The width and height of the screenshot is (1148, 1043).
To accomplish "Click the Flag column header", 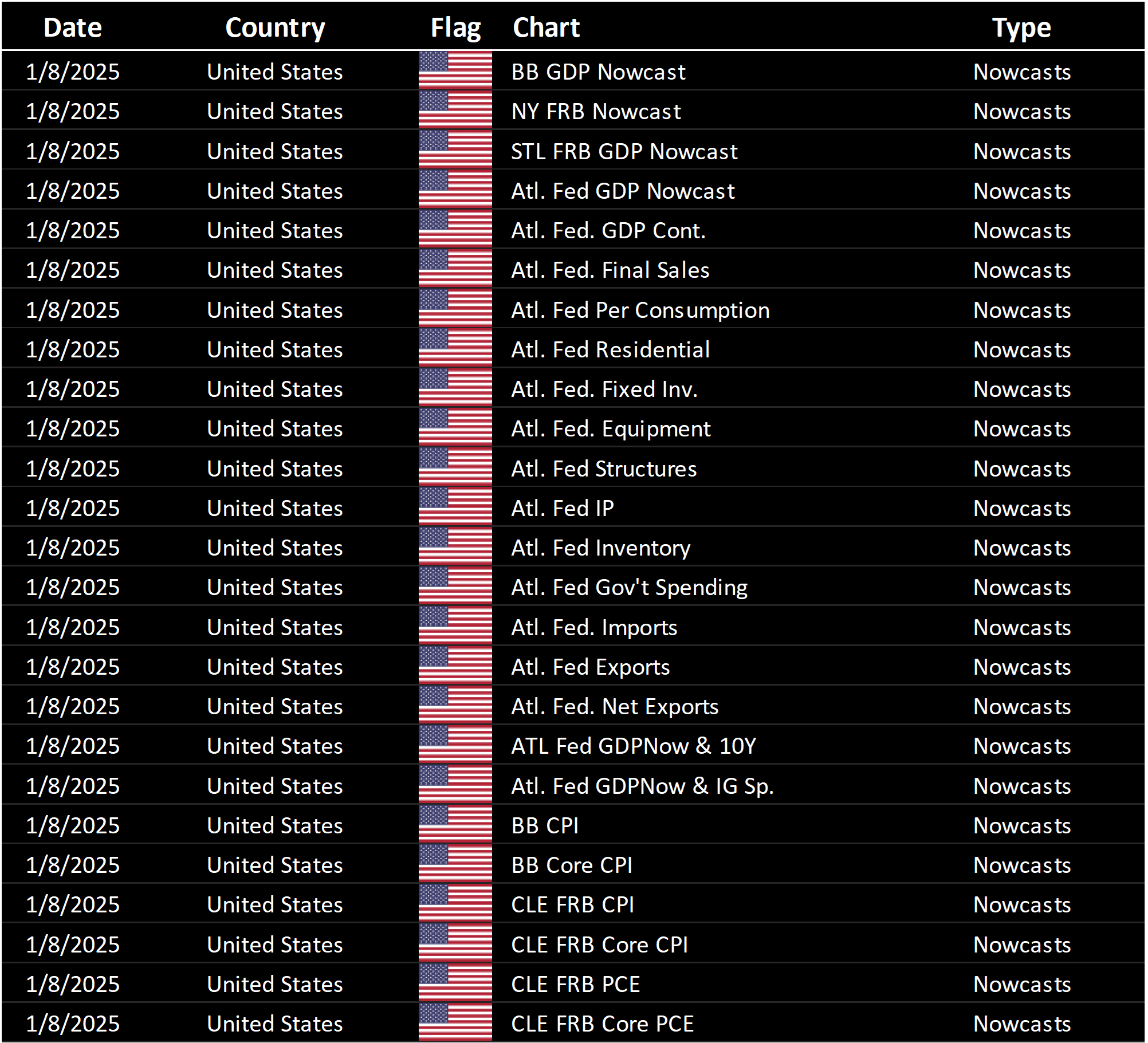I will [x=455, y=27].
